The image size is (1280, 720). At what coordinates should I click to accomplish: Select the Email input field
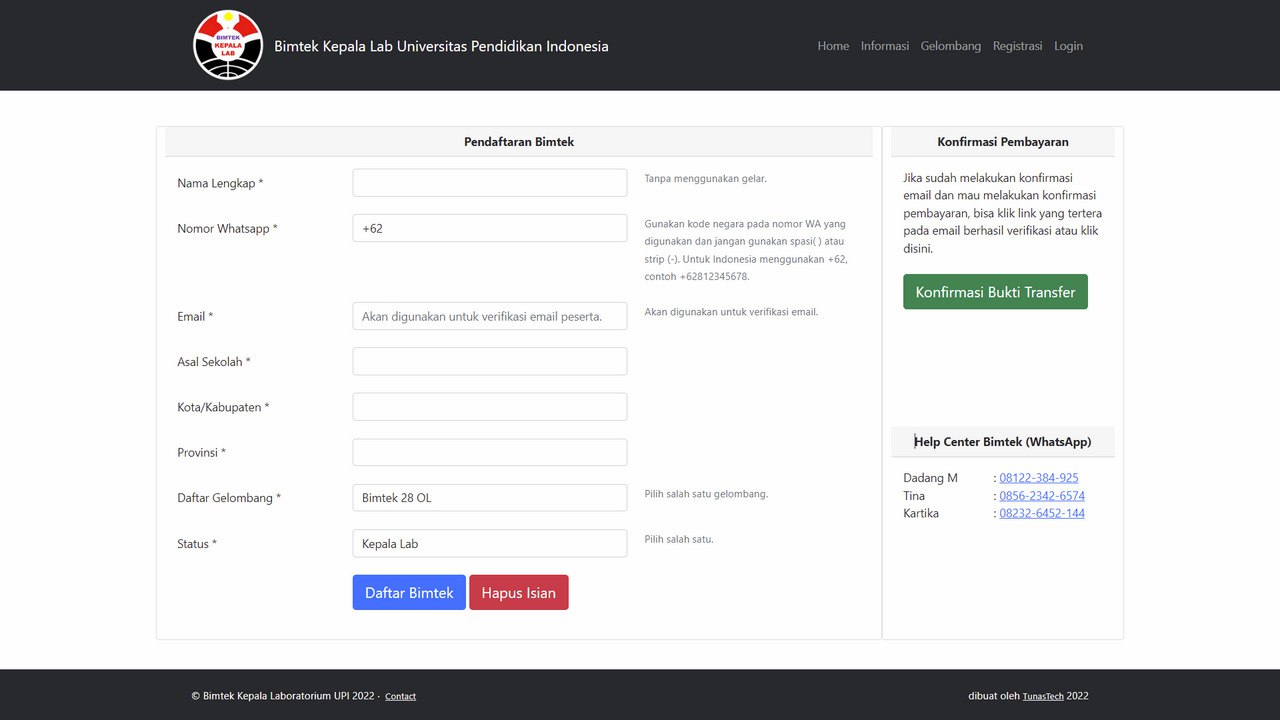489,316
